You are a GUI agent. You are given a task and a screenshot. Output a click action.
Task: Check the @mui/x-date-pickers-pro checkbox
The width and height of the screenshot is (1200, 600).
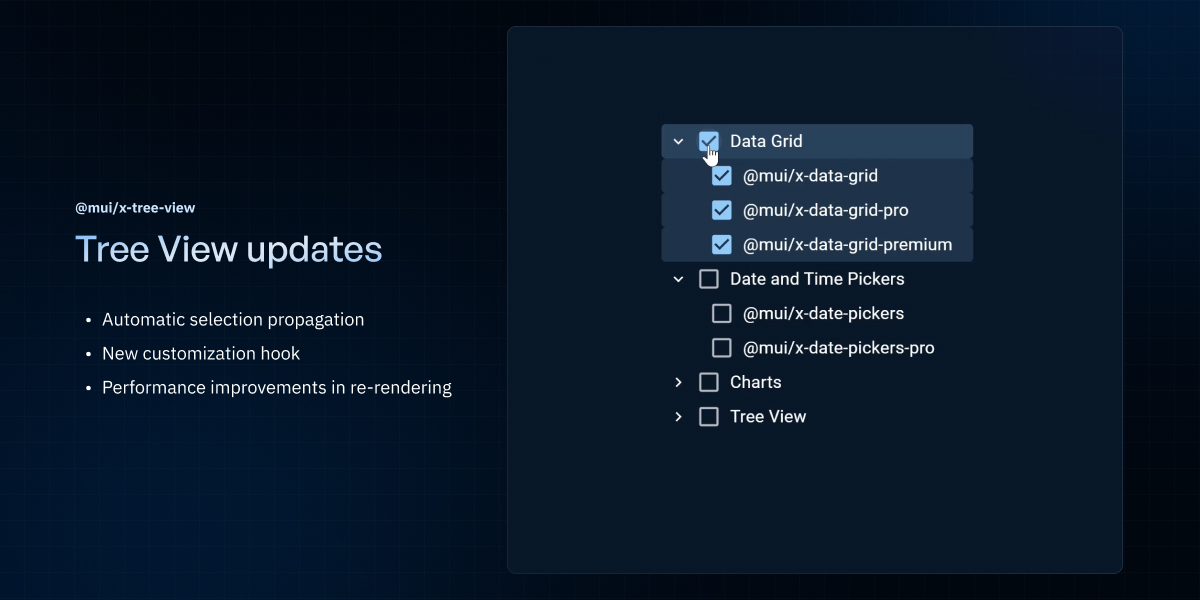point(721,348)
